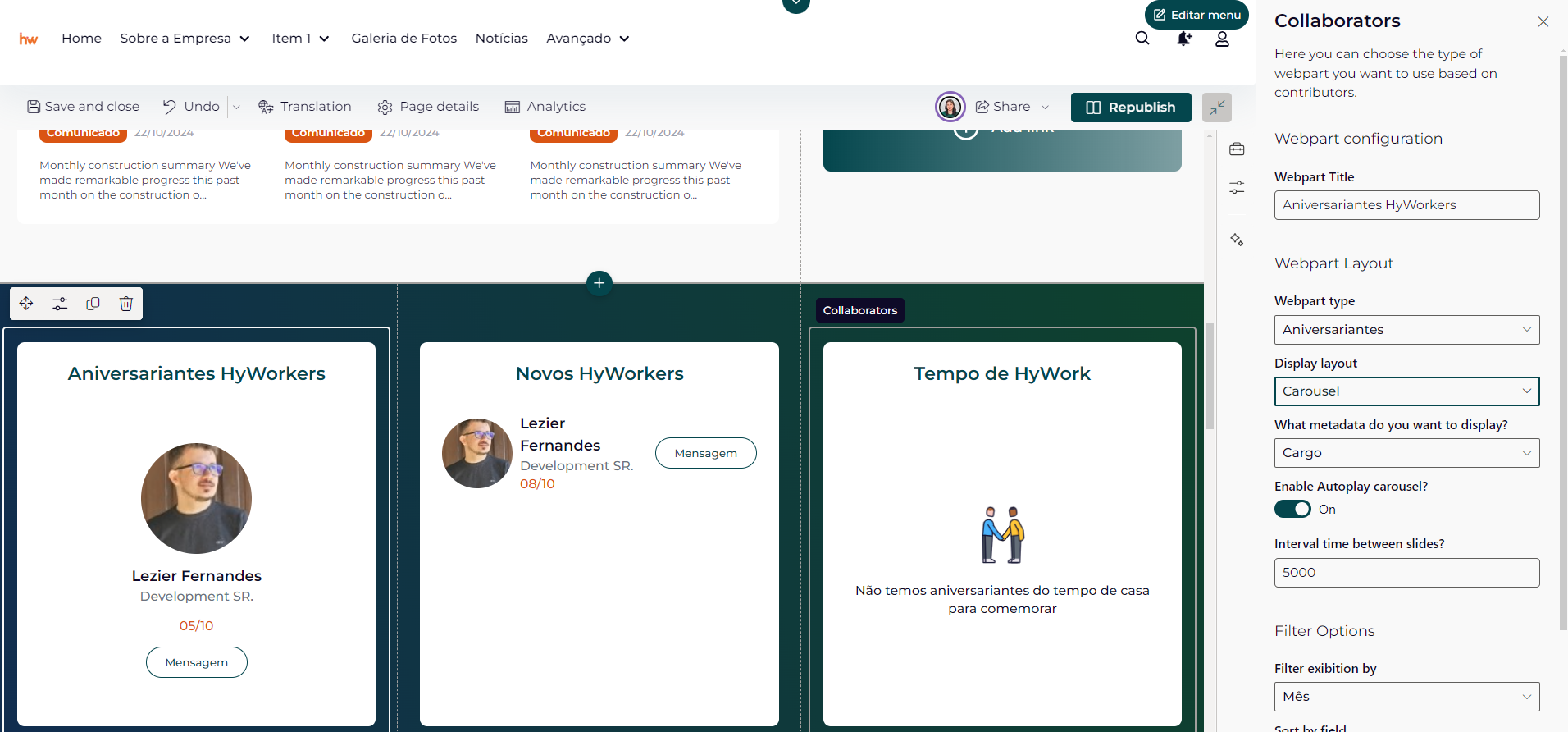Click the briefcase icon in side rail
This screenshot has width=1568, height=732.
pos(1237,149)
